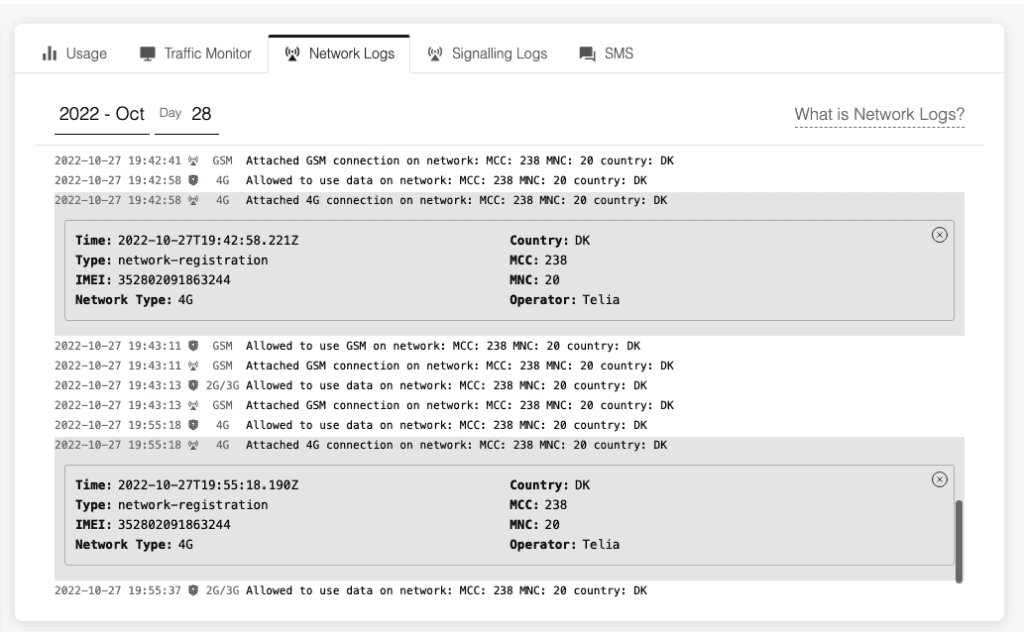Select the Time value 2022-10-27T19:55:18.190Z

pos(208,485)
